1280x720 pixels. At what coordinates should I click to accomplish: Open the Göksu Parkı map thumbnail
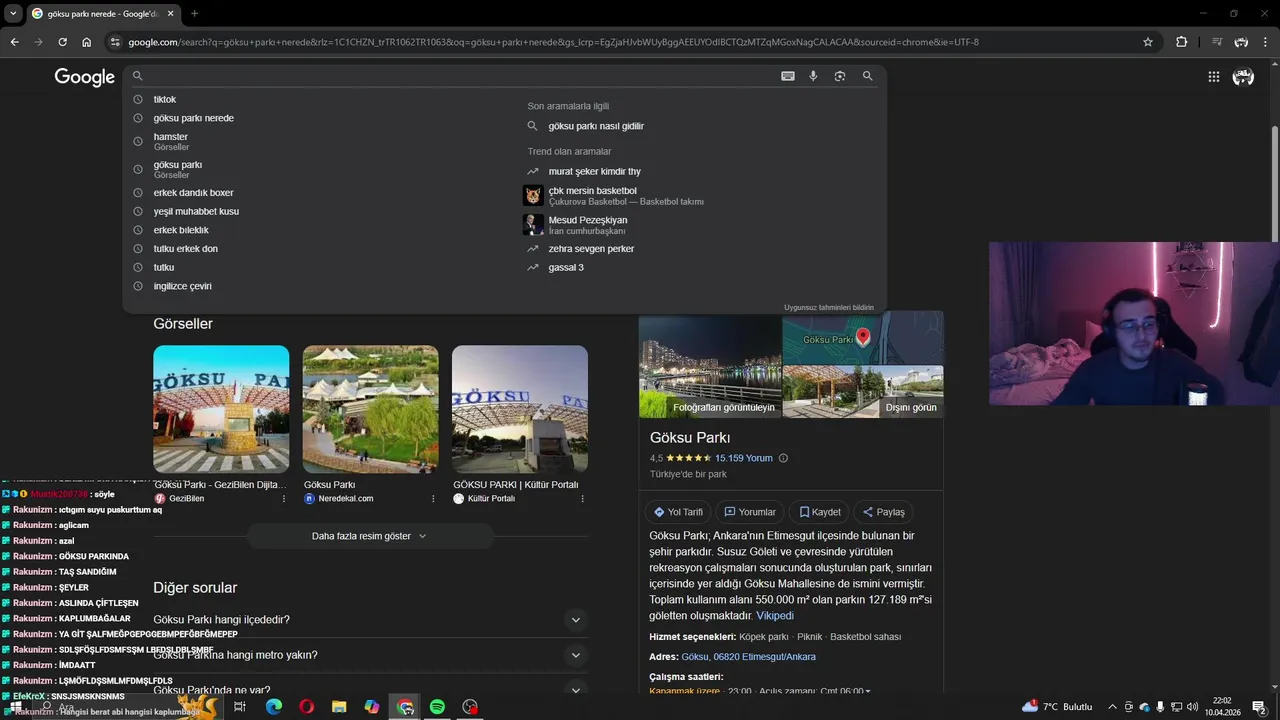tap(862, 340)
